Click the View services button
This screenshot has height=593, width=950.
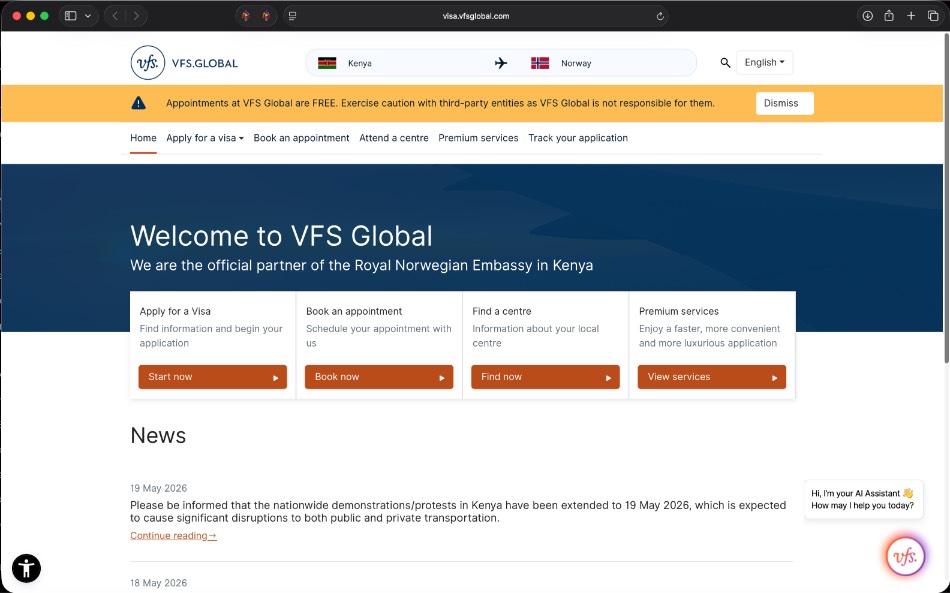[711, 377]
